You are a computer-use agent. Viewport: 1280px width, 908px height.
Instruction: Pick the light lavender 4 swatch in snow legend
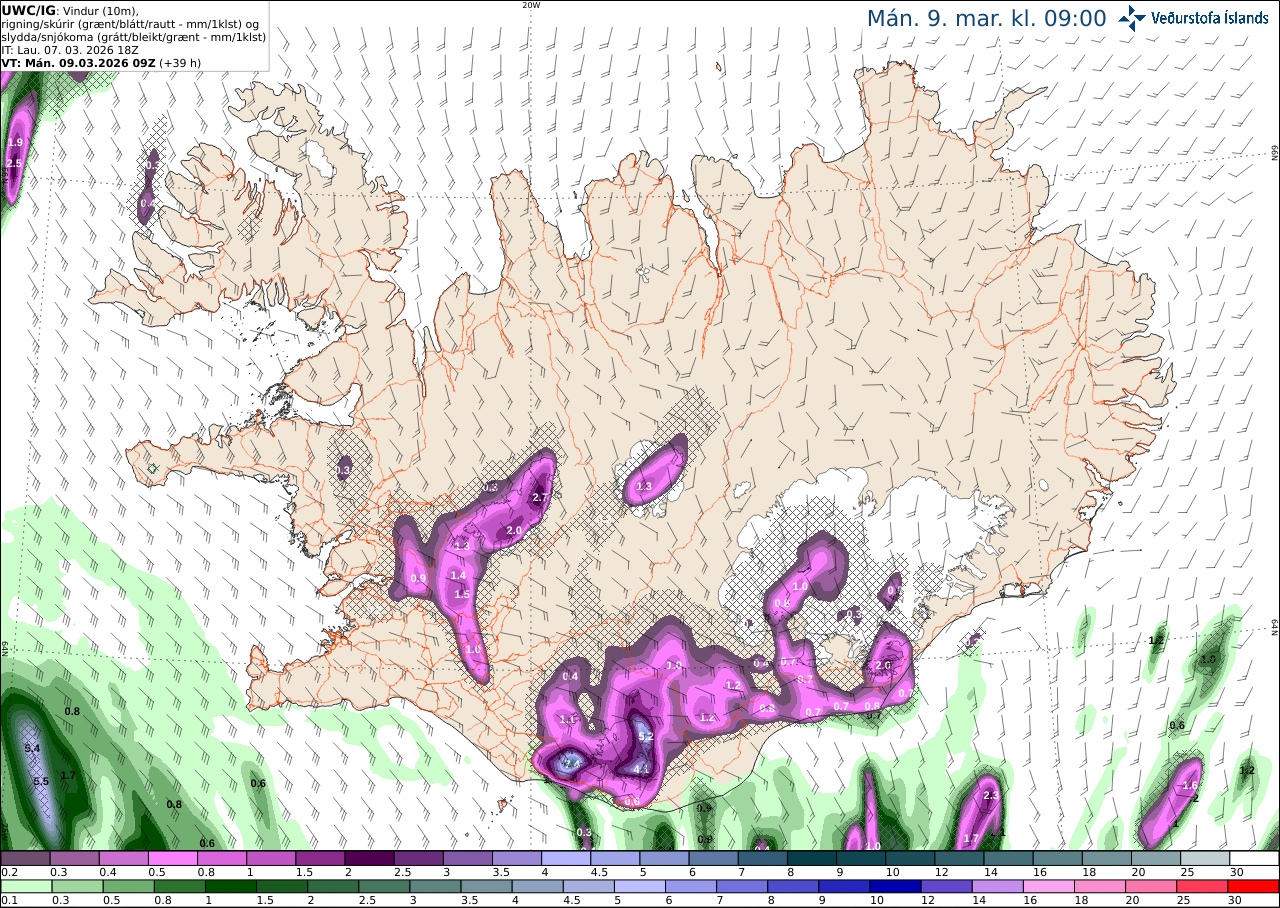click(565, 858)
